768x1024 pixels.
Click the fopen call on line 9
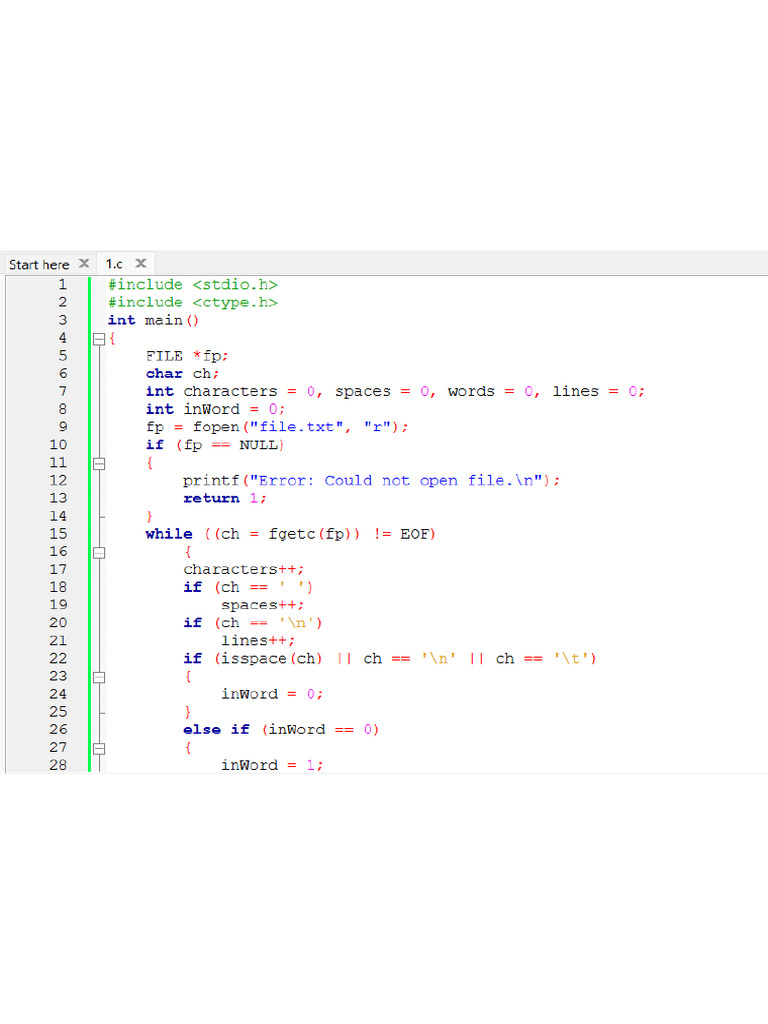[x=300, y=427]
